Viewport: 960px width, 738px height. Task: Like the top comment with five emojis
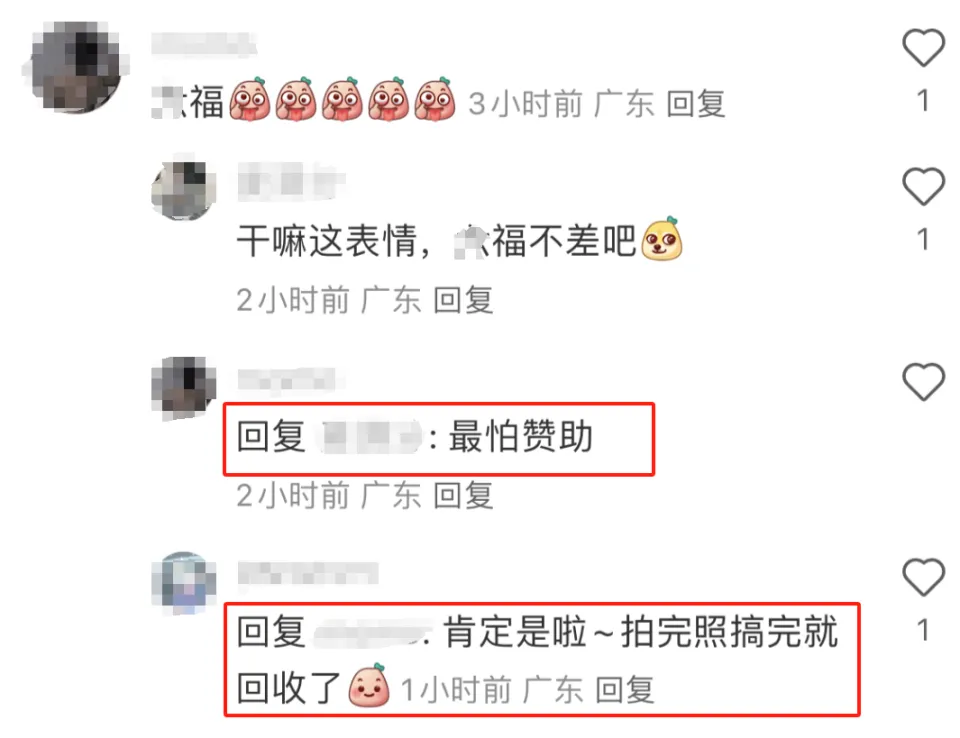tap(923, 48)
